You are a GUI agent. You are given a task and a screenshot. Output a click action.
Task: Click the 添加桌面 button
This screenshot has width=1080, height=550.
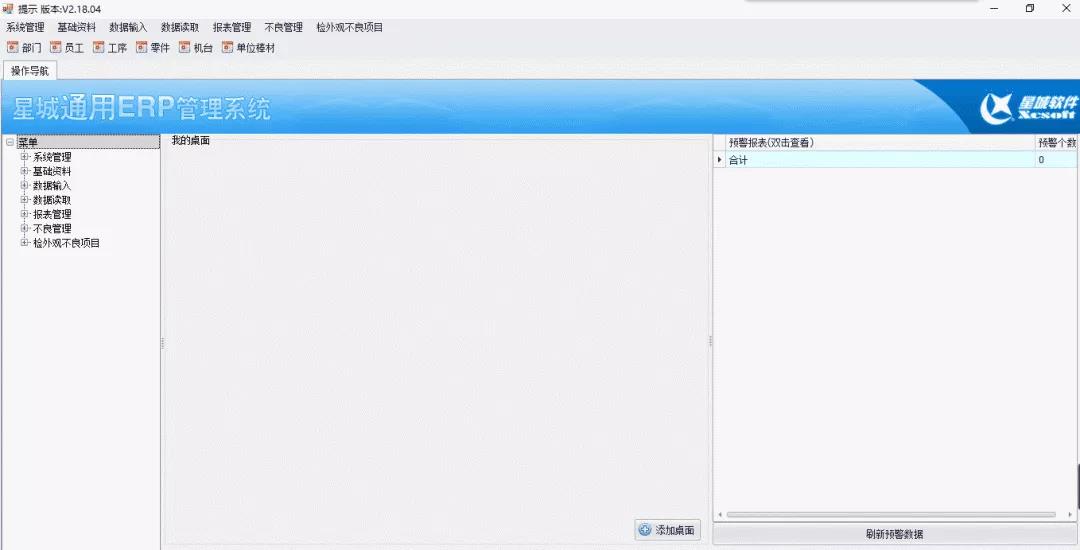pos(667,530)
